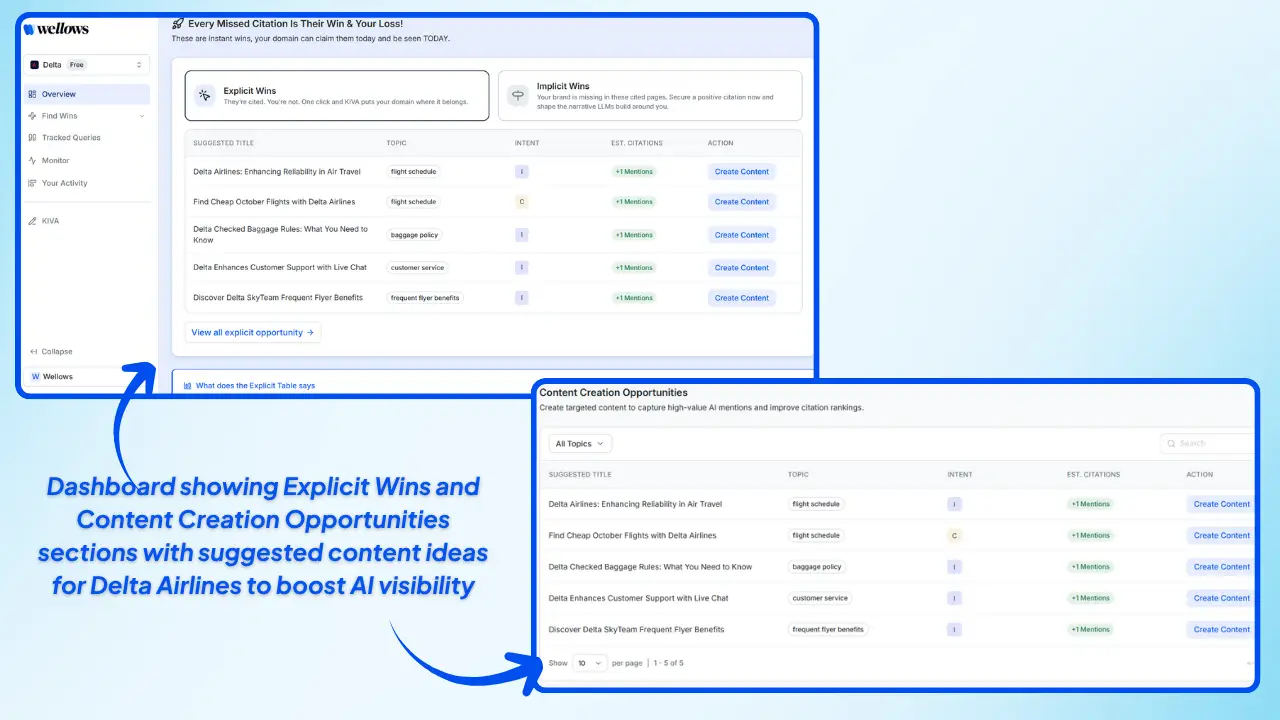Click the Wellows logo in the sidebar
The height and width of the screenshot is (720, 1280).
tap(56, 29)
